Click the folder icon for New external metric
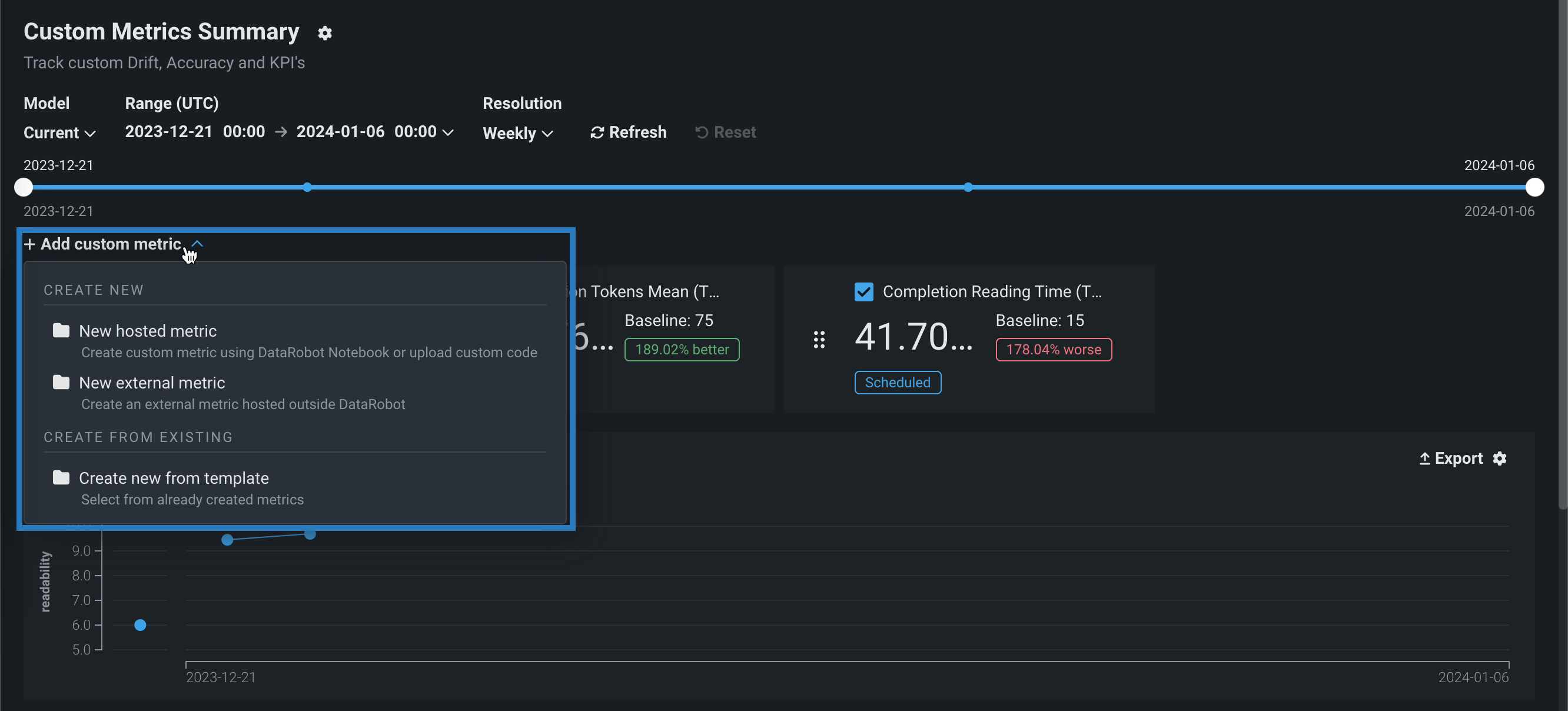 [61, 383]
